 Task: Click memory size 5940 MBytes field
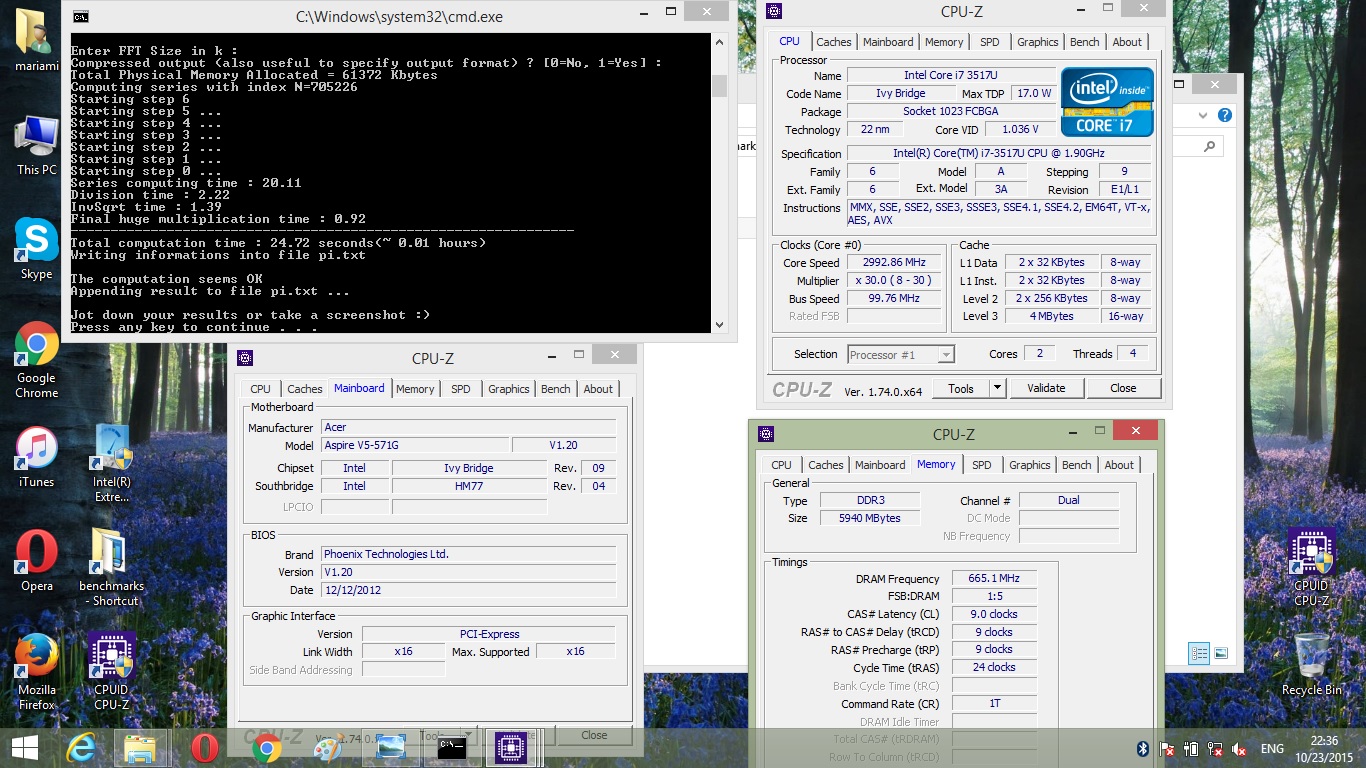[x=869, y=518]
